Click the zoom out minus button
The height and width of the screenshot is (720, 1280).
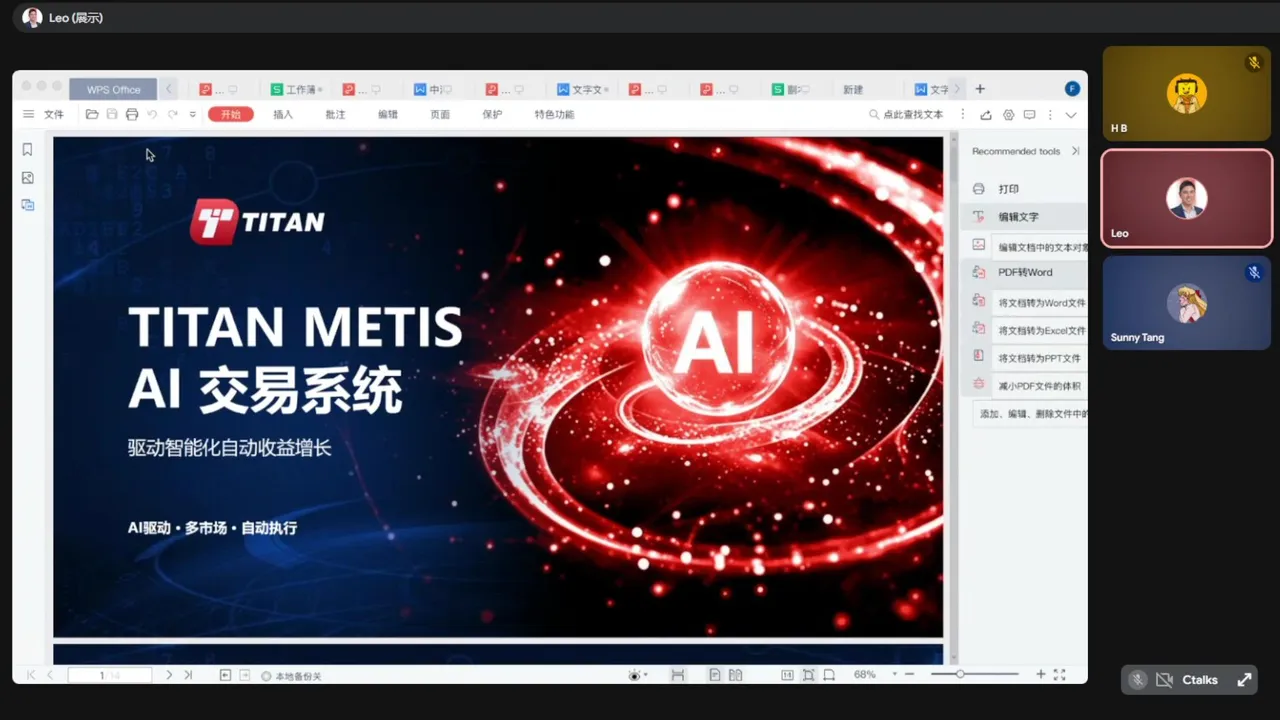(x=909, y=675)
